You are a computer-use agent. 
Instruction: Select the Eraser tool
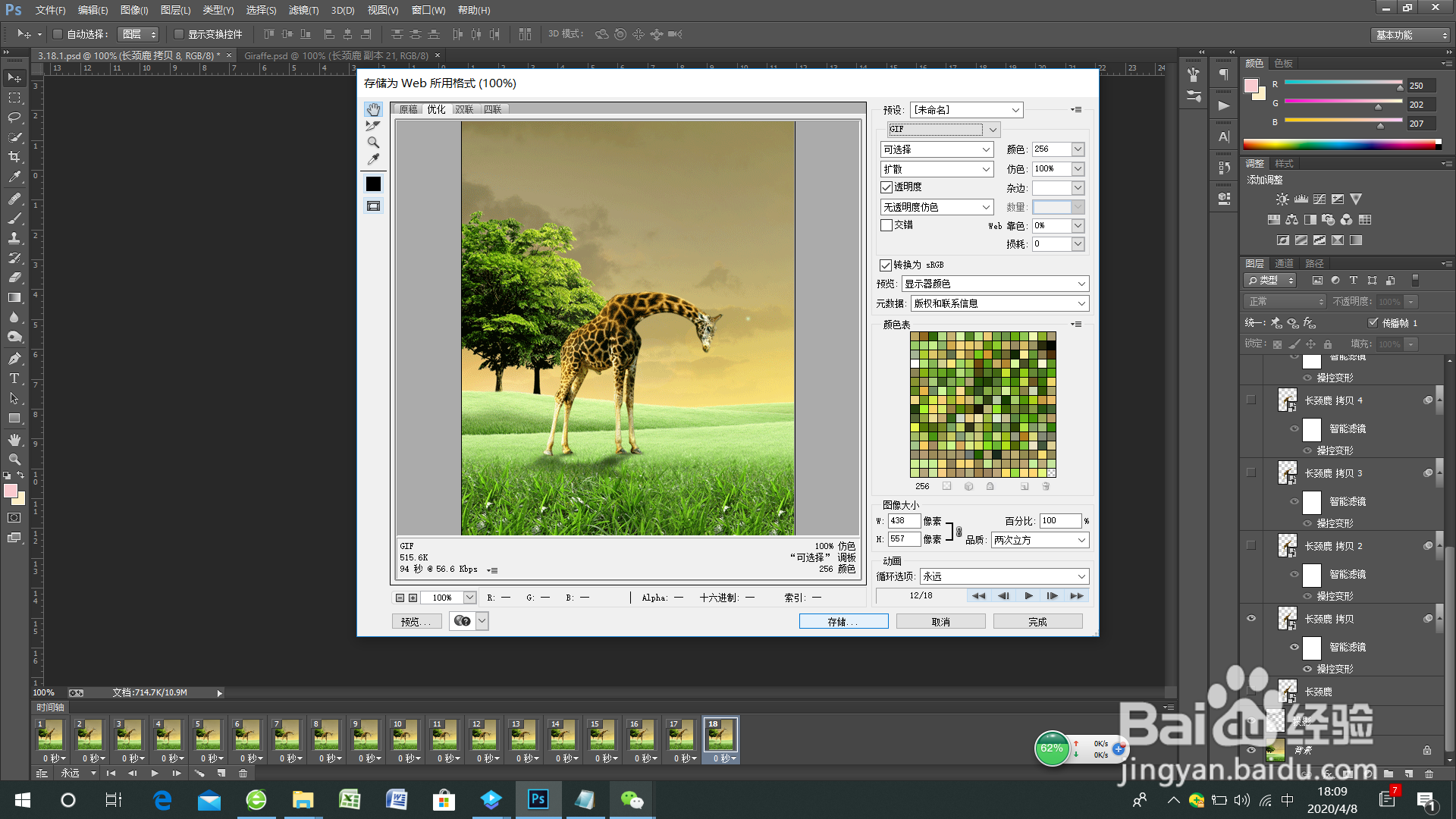(14, 278)
